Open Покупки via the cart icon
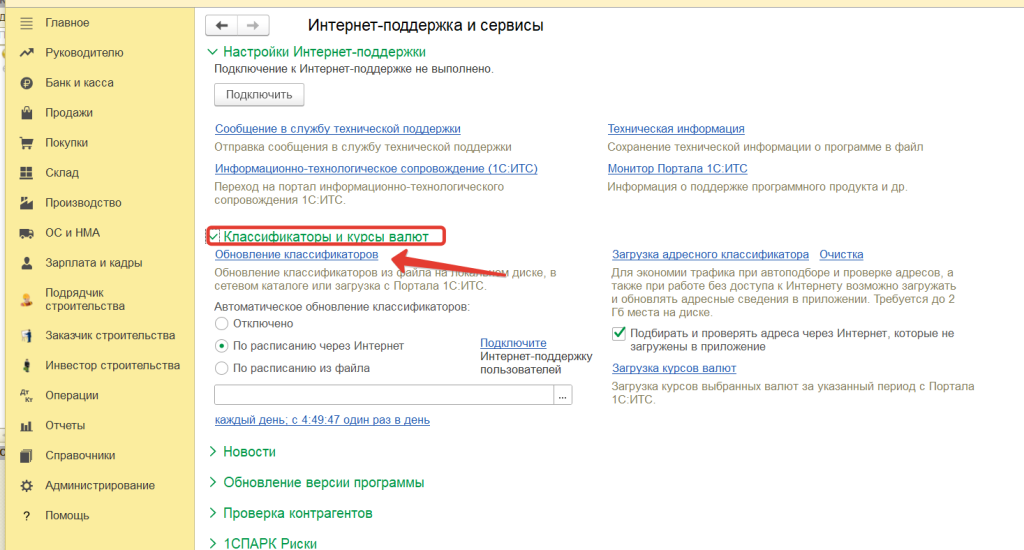 coord(27,143)
